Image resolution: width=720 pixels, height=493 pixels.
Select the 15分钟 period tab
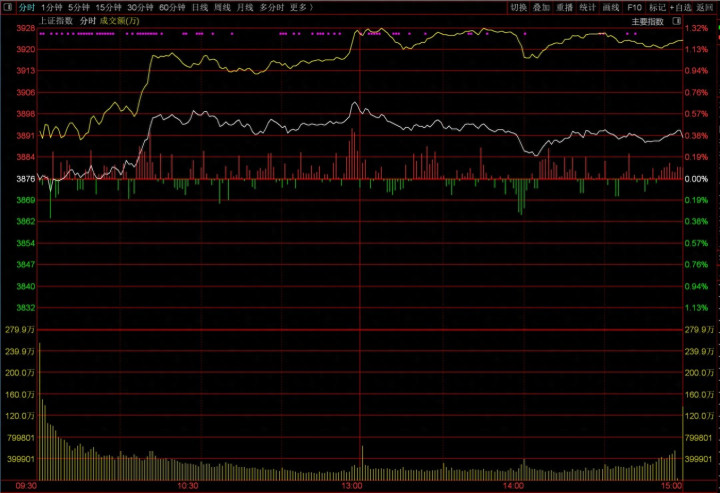pos(108,7)
